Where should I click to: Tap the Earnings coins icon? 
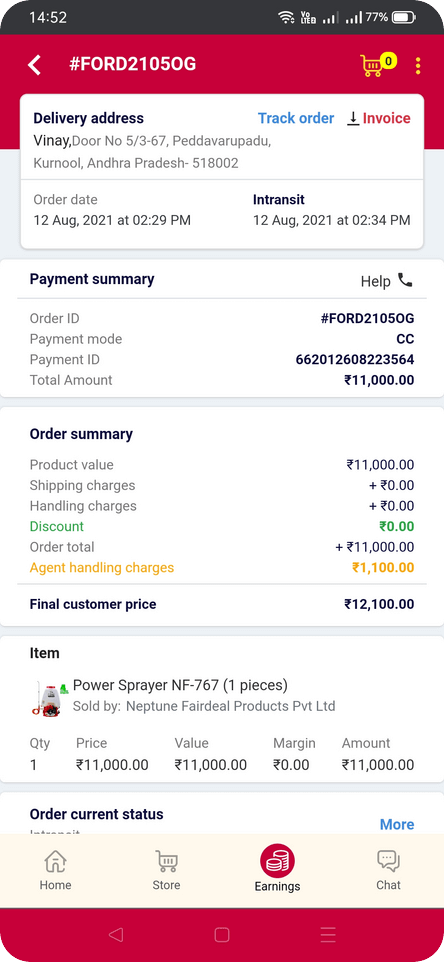point(277,861)
